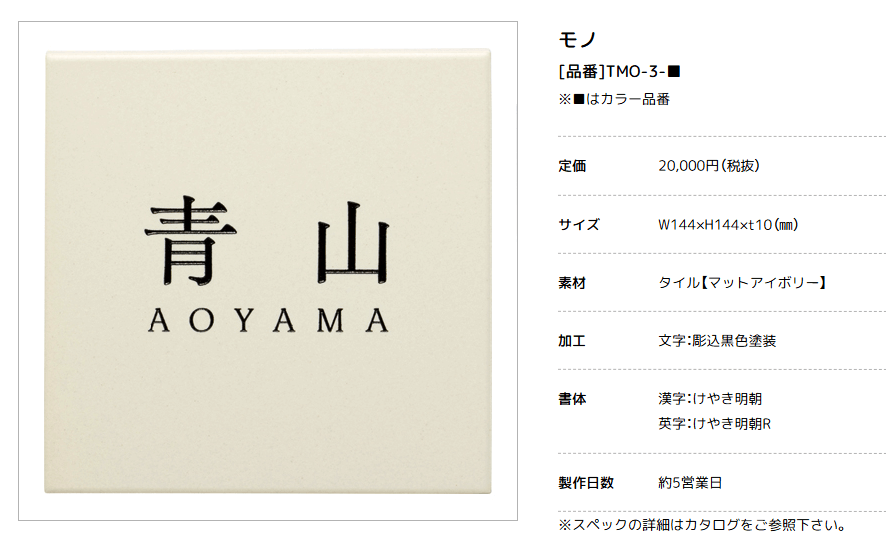
Task: Click the W144×H144×t10 size value
Action: [x=728, y=225]
